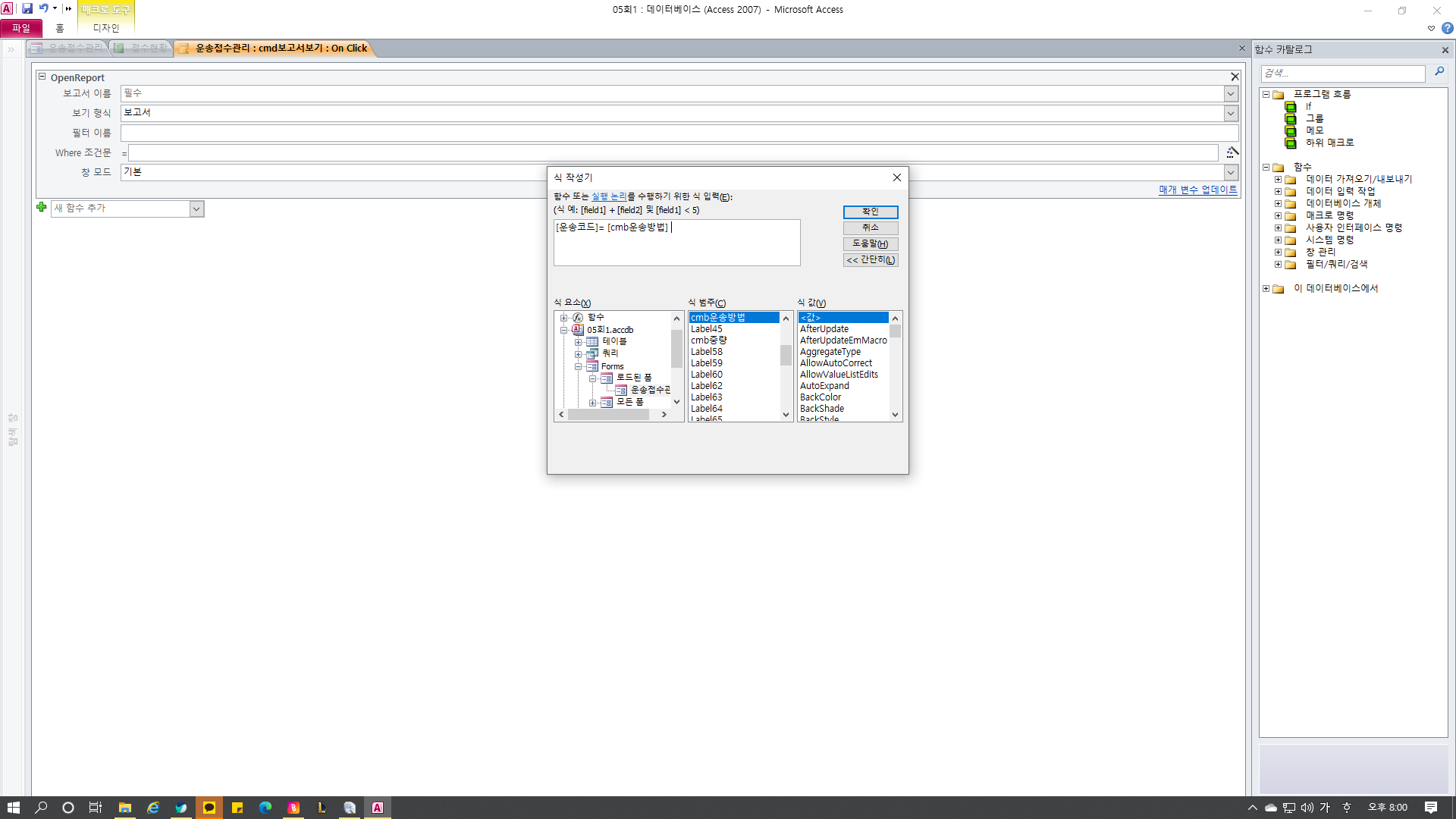Open File Explorer from the taskbar

point(125,808)
